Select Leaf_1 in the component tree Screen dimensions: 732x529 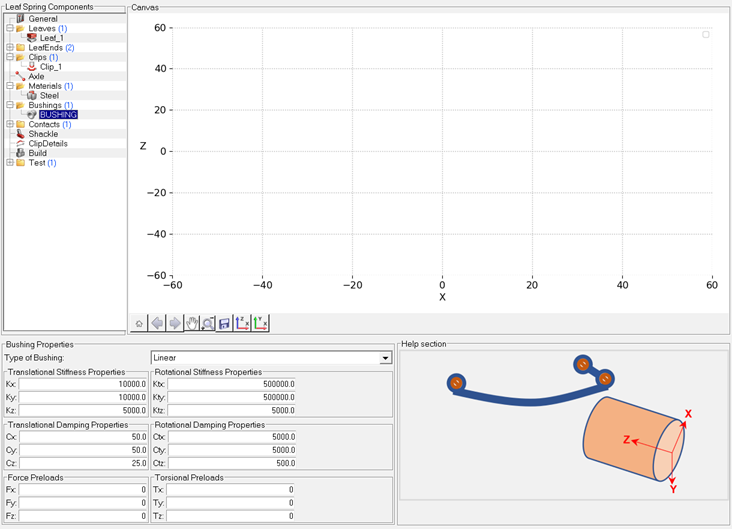tap(51, 38)
